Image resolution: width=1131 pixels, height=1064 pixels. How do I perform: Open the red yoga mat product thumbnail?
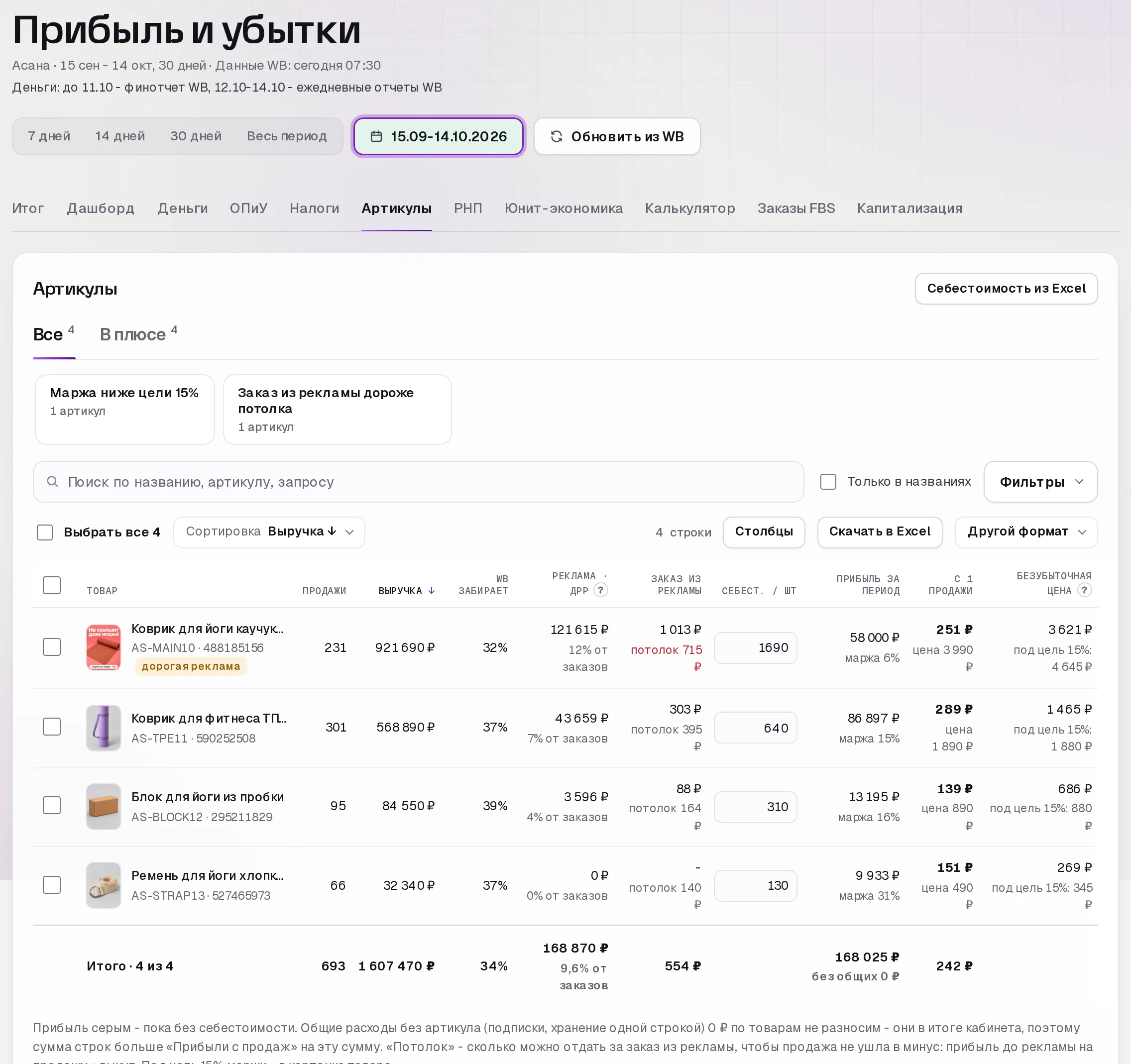(x=103, y=647)
